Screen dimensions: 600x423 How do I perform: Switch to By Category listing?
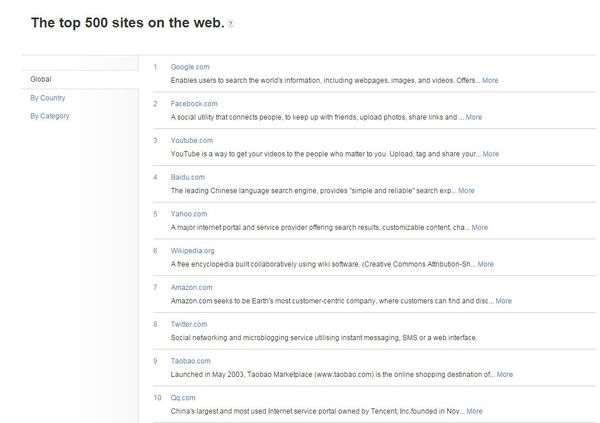[50, 116]
